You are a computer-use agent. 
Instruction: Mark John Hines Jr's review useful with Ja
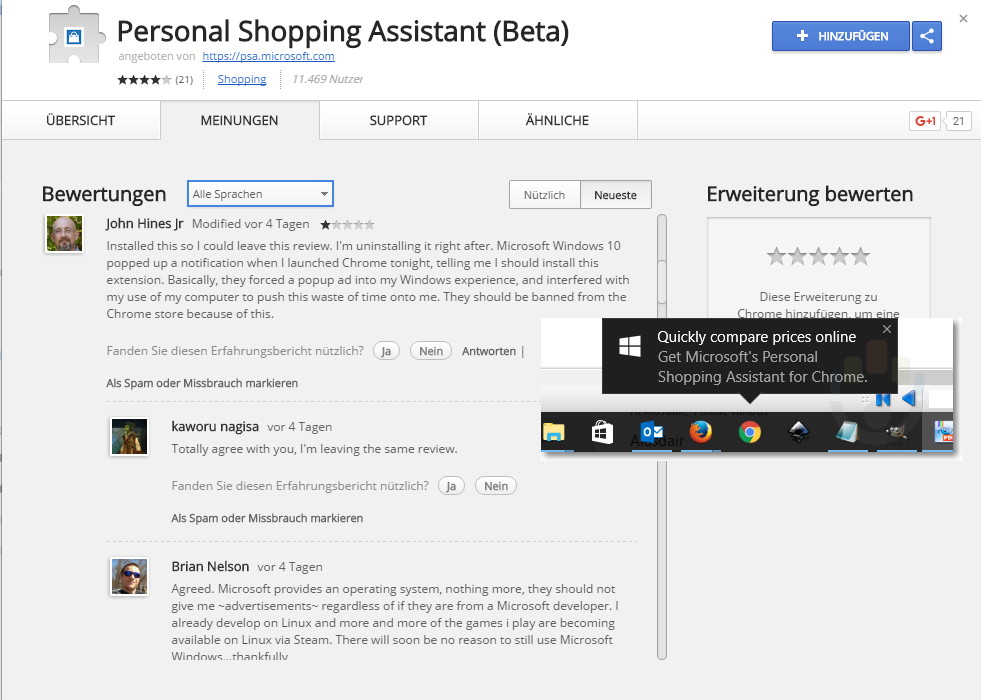pos(386,351)
